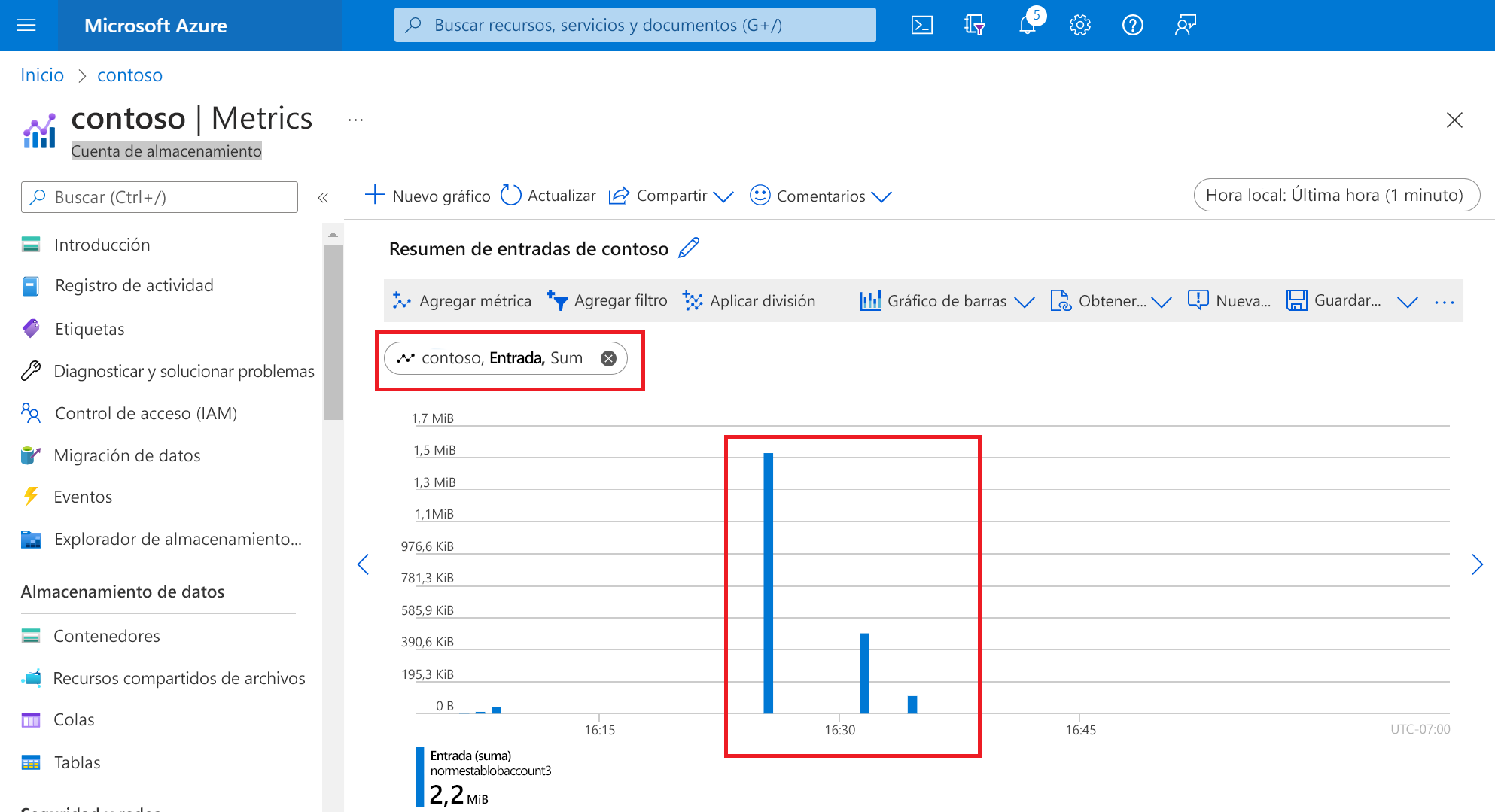This screenshot has height=812, width=1495.
Task: Click the Entrada (suma) legend color swatch
Action: pyautogui.click(x=419, y=777)
